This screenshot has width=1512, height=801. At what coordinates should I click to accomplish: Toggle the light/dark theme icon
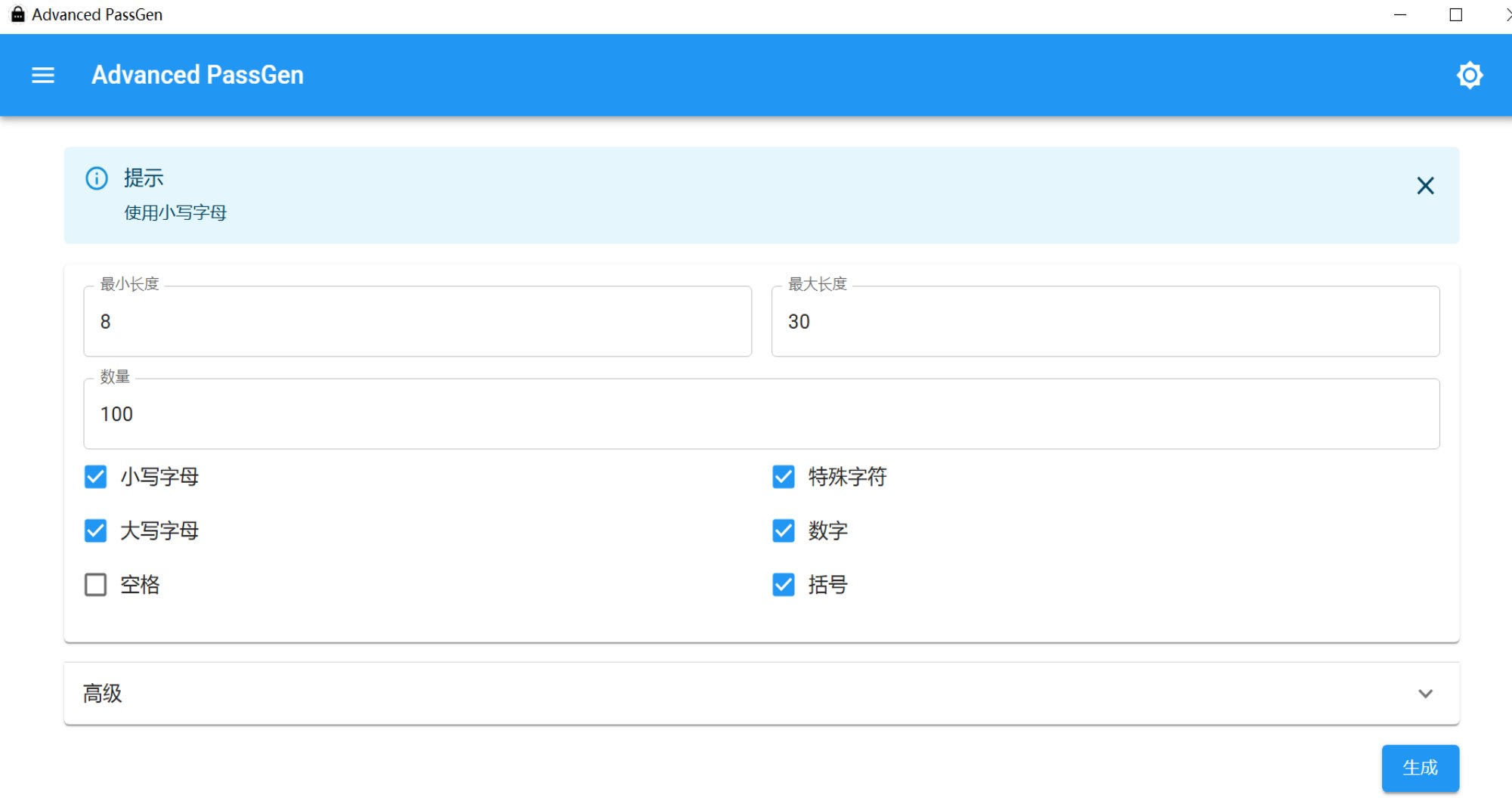pyautogui.click(x=1469, y=75)
